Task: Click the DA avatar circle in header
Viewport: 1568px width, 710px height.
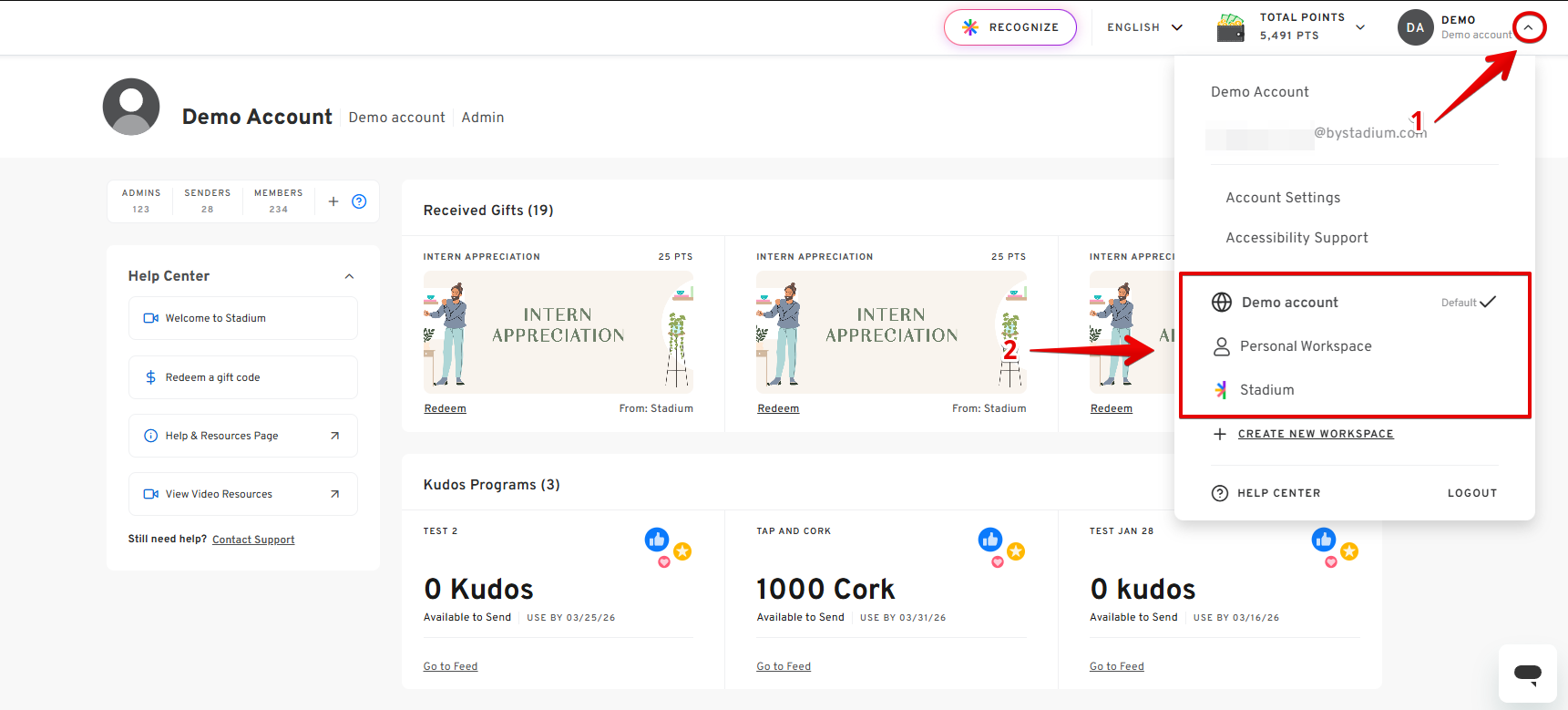Action: point(1415,27)
